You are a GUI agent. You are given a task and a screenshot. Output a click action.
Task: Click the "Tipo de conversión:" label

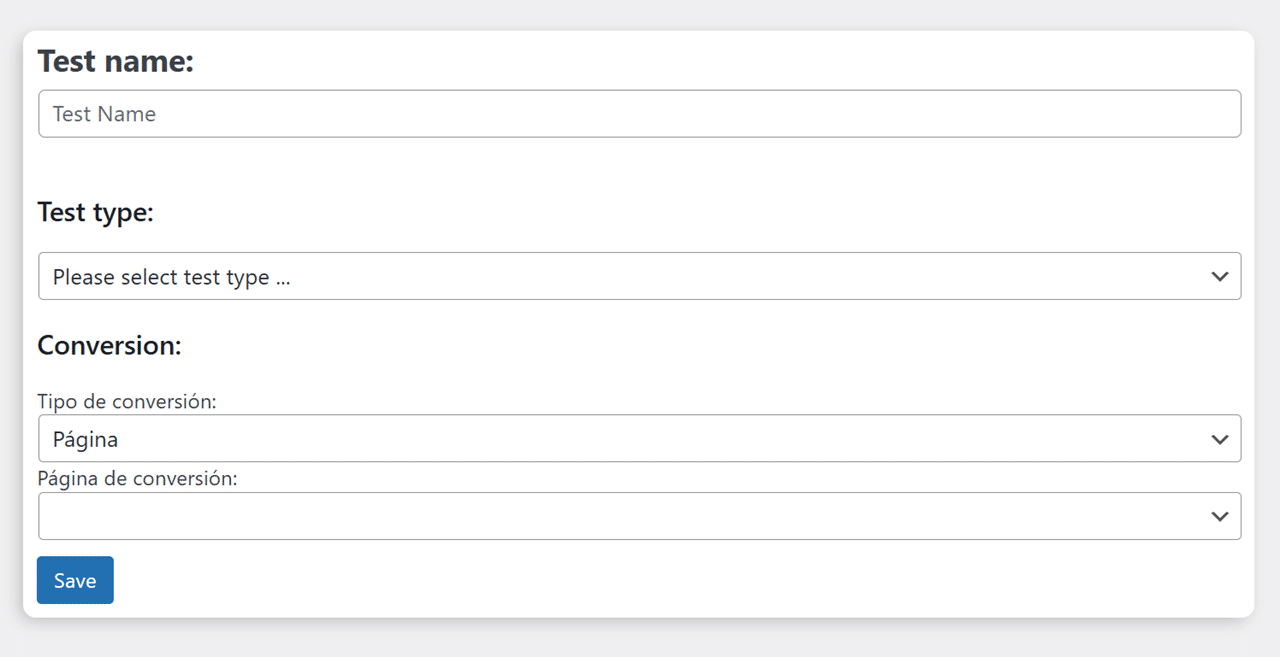coord(127,401)
